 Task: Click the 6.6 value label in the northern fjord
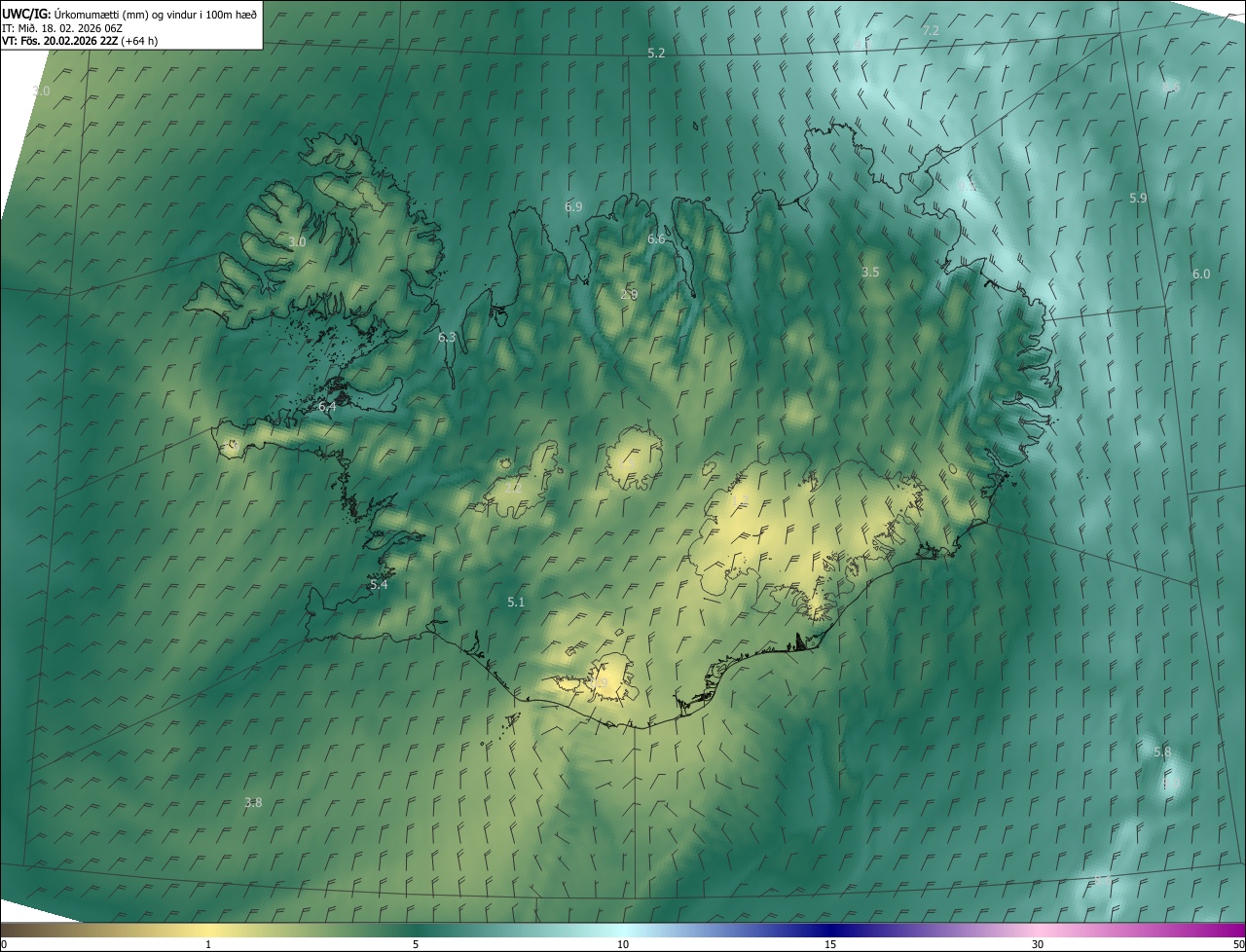[656, 238]
